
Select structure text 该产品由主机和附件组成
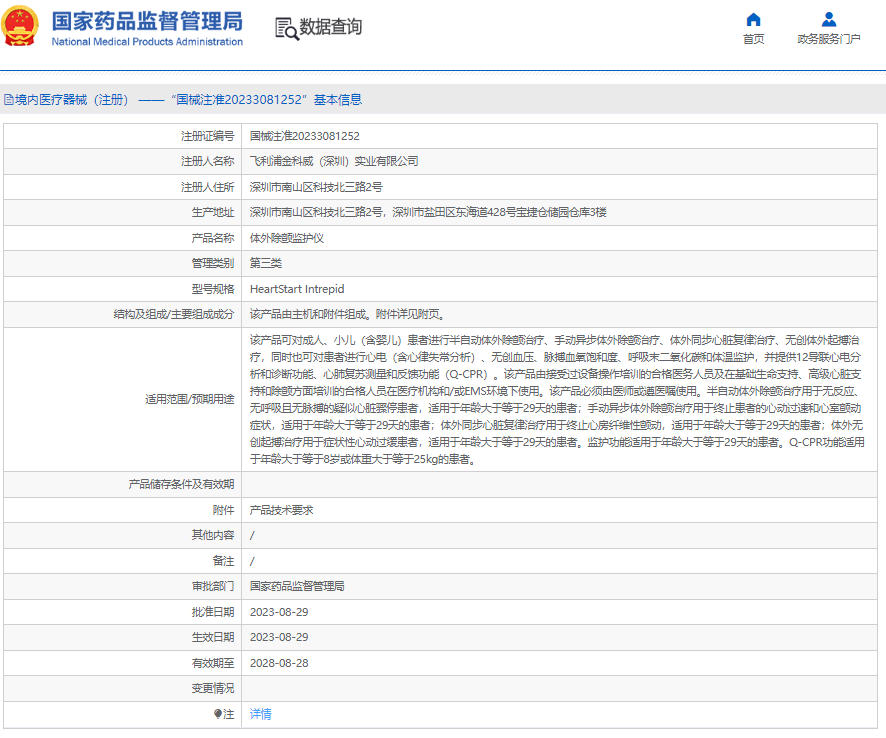(347, 314)
